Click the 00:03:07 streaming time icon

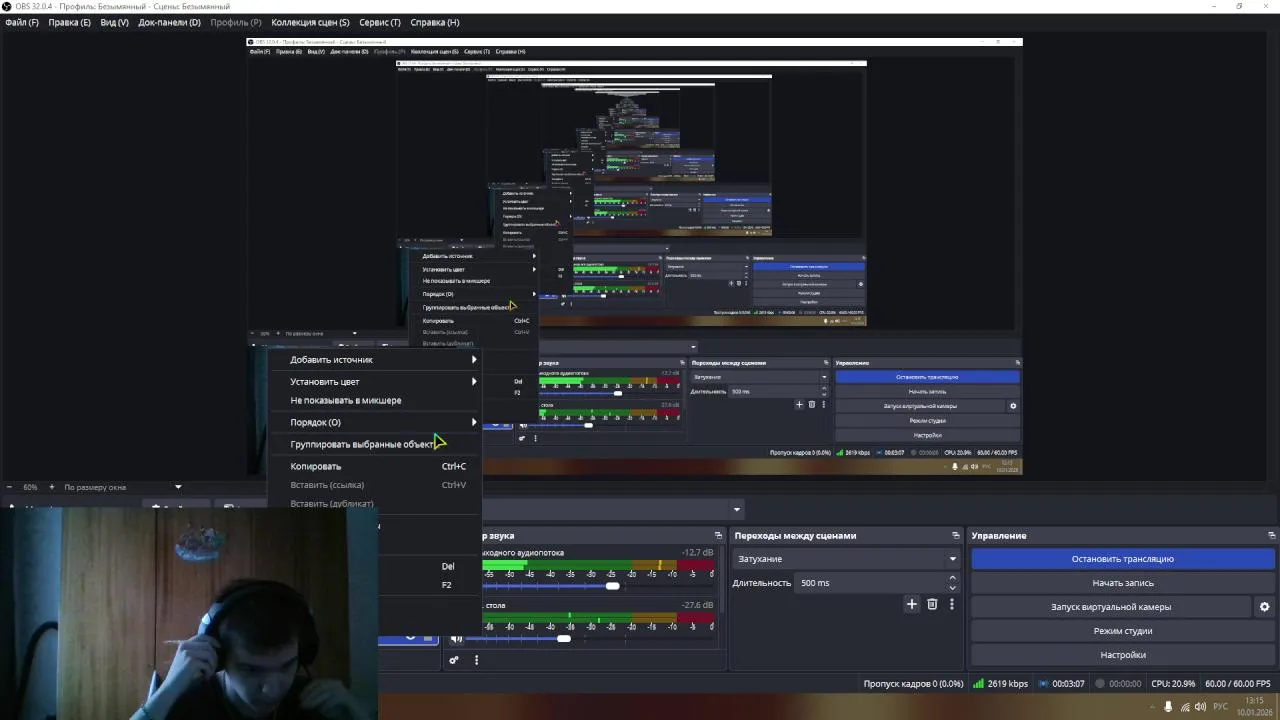point(1045,684)
